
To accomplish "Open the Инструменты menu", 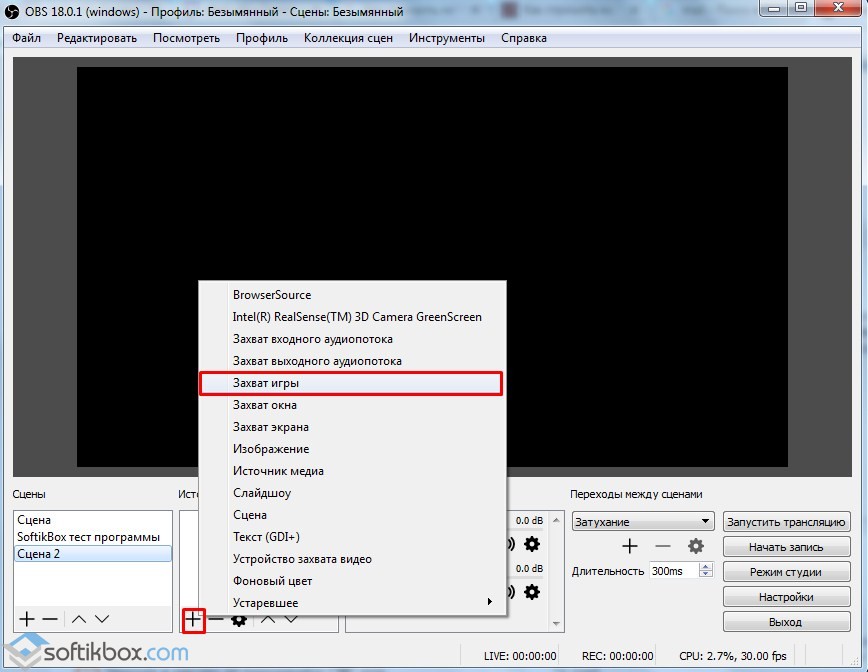I will [x=446, y=38].
